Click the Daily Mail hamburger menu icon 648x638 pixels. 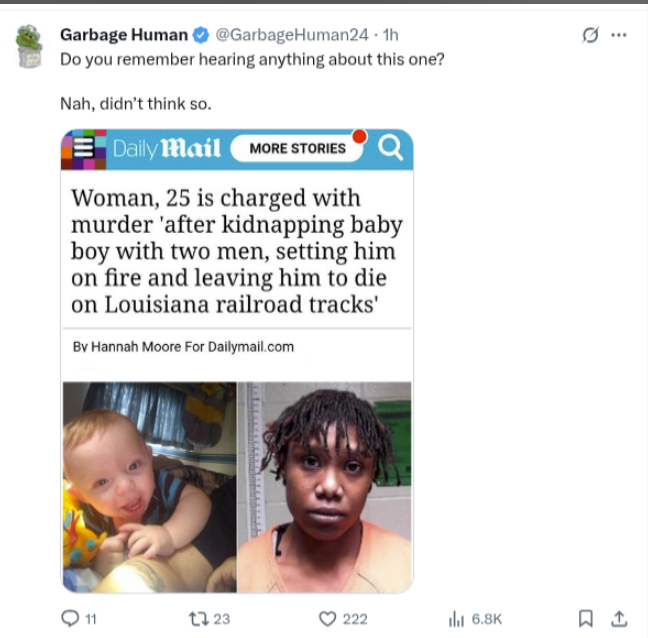coord(84,149)
